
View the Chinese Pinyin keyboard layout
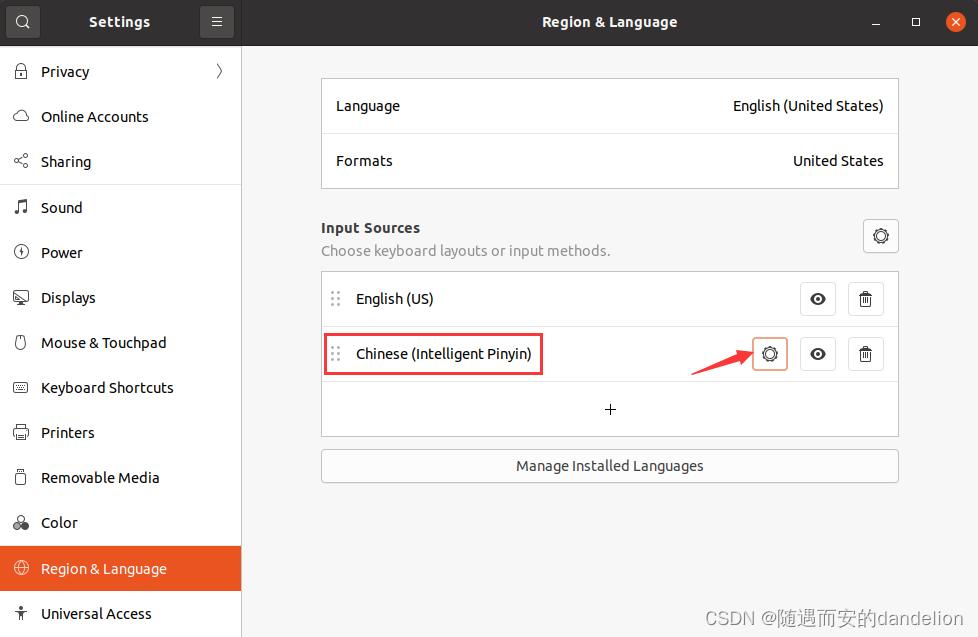(817, 354)
